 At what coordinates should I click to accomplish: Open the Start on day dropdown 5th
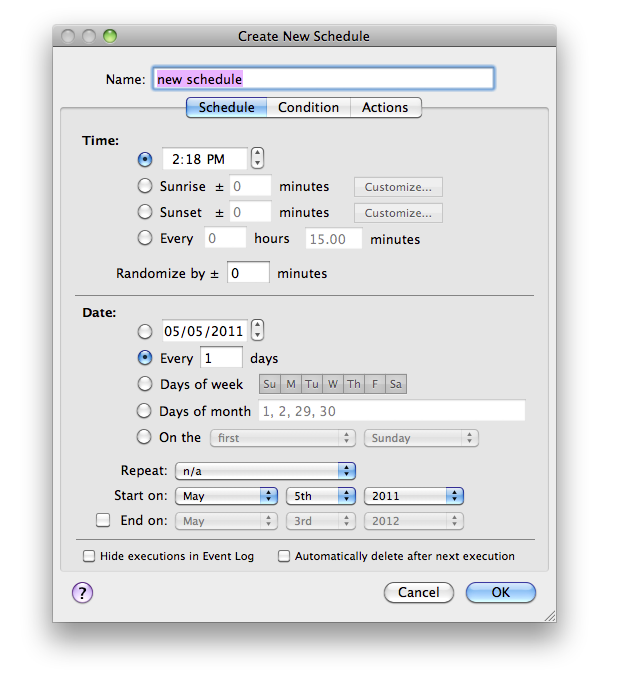point(321,496)
